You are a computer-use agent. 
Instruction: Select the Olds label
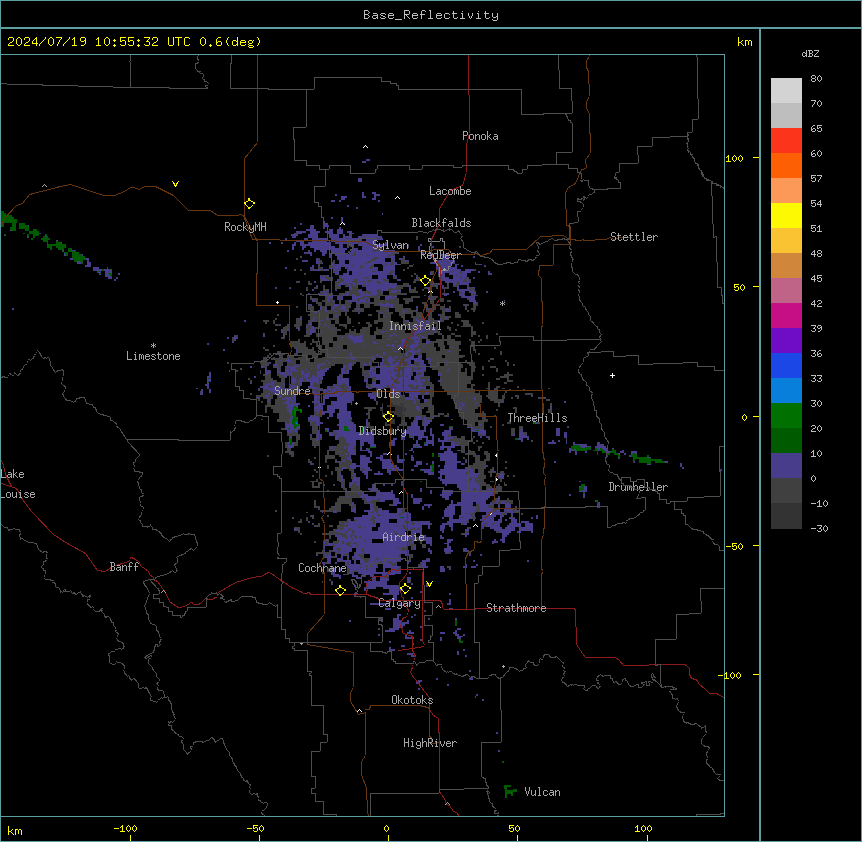click(x=388, y=394)
